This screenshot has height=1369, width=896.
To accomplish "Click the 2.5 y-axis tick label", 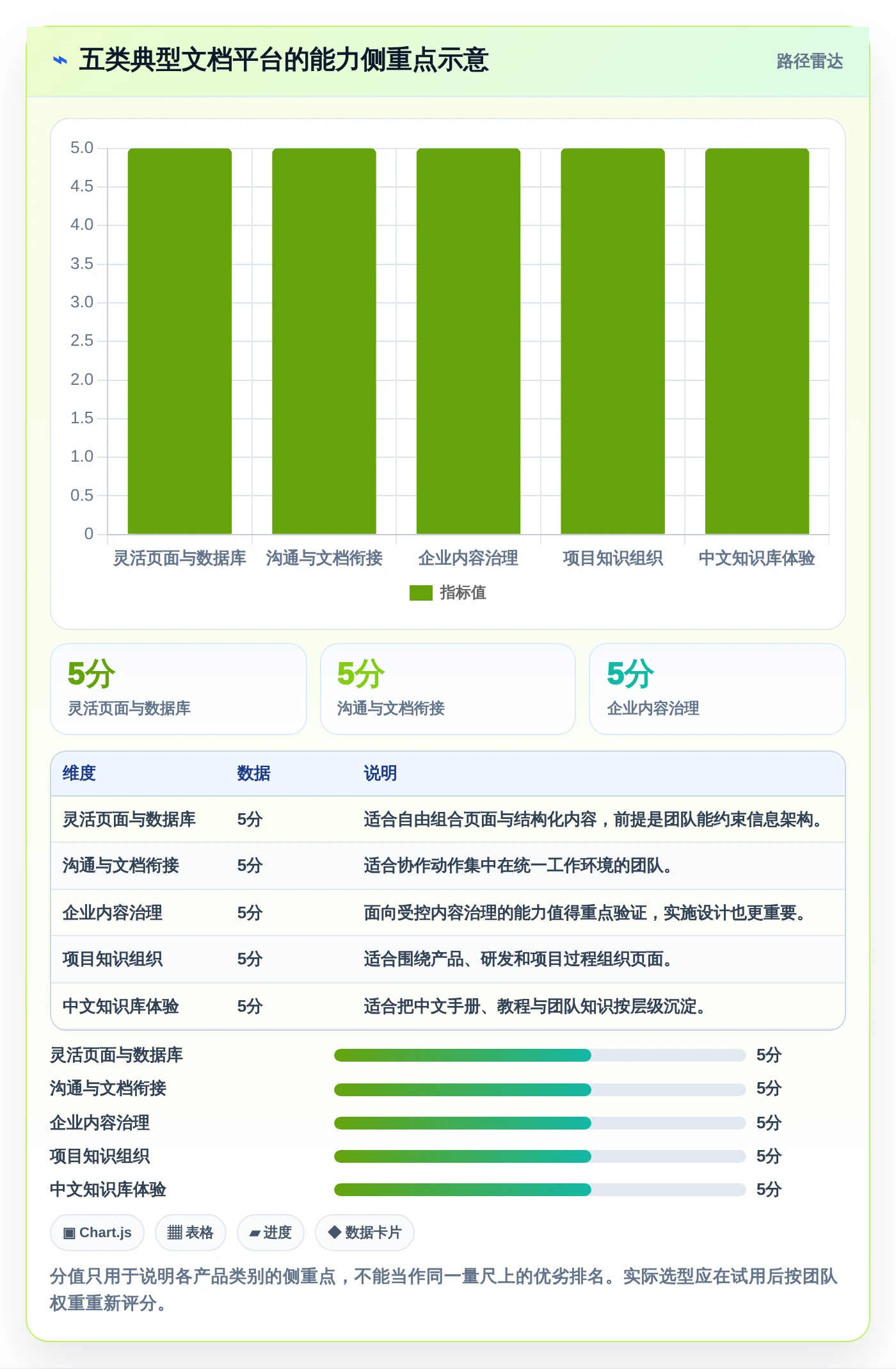I will (x=82, y=341).
